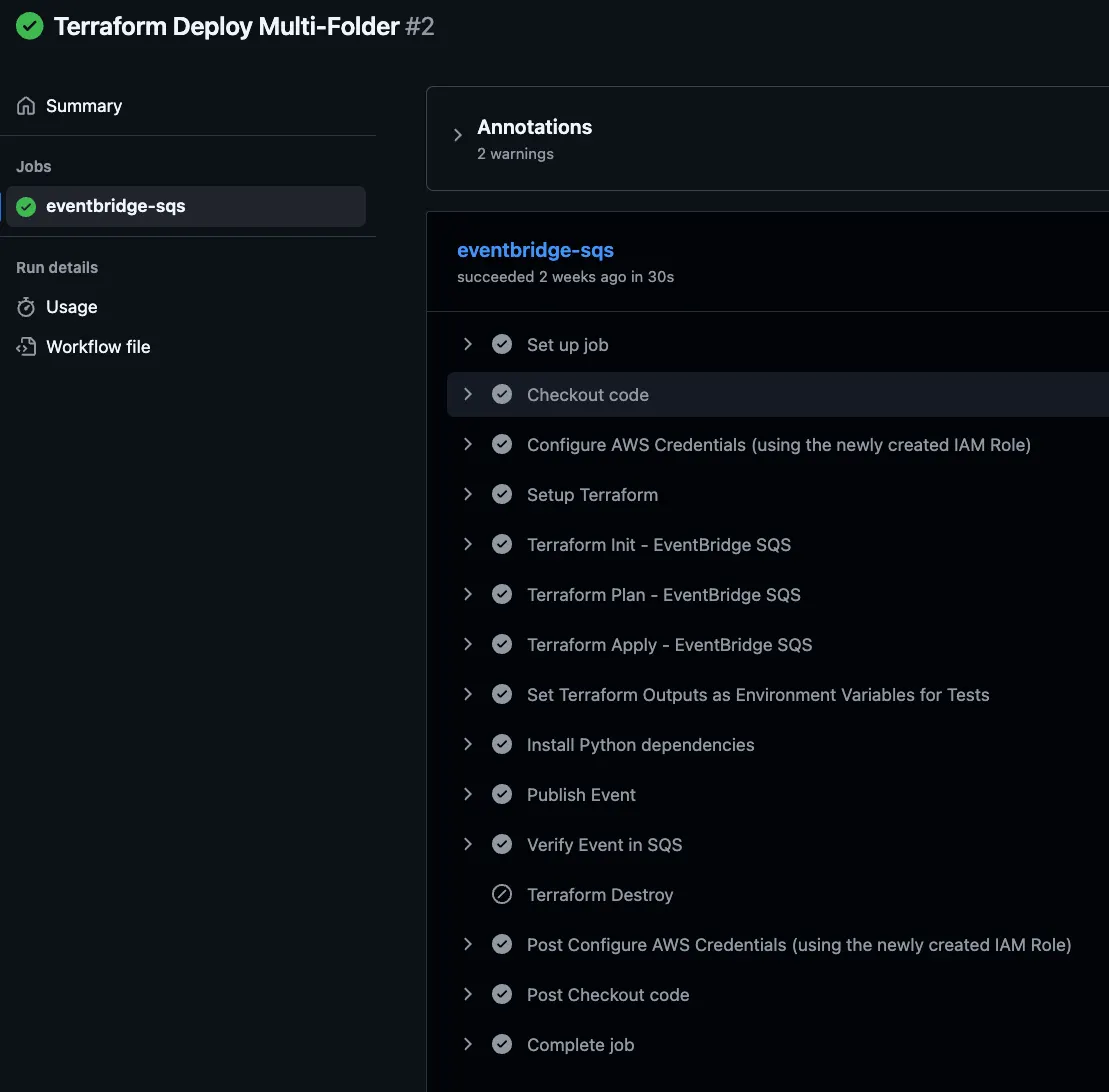The image size is (1109, 1092).
Task: Open the Summary page in the sidebar
Action: point(84,106)
